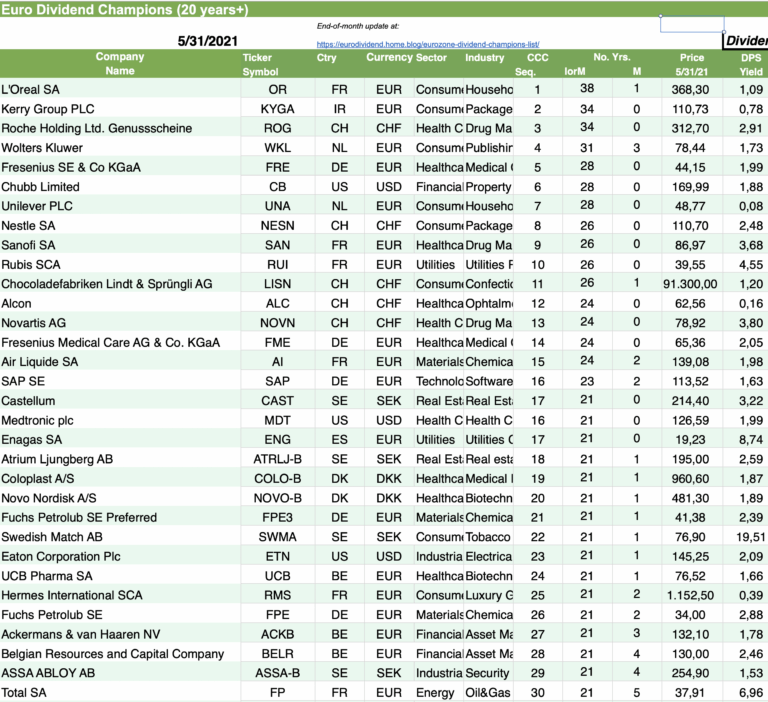This screenshot has width=768, height=702.
Task: Select ticker cell 'ASSA-B'
Action: [x=277, y=673]
